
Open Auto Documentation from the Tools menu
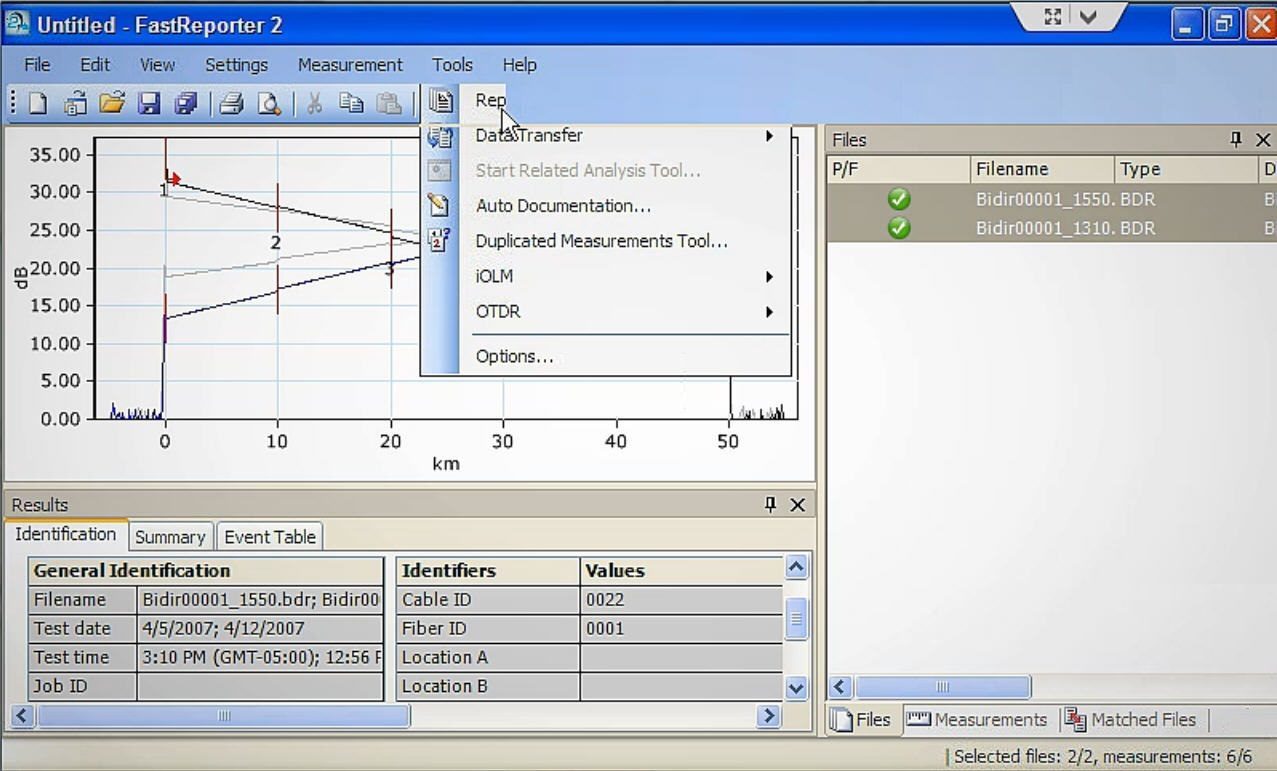[x=562, y=206]
